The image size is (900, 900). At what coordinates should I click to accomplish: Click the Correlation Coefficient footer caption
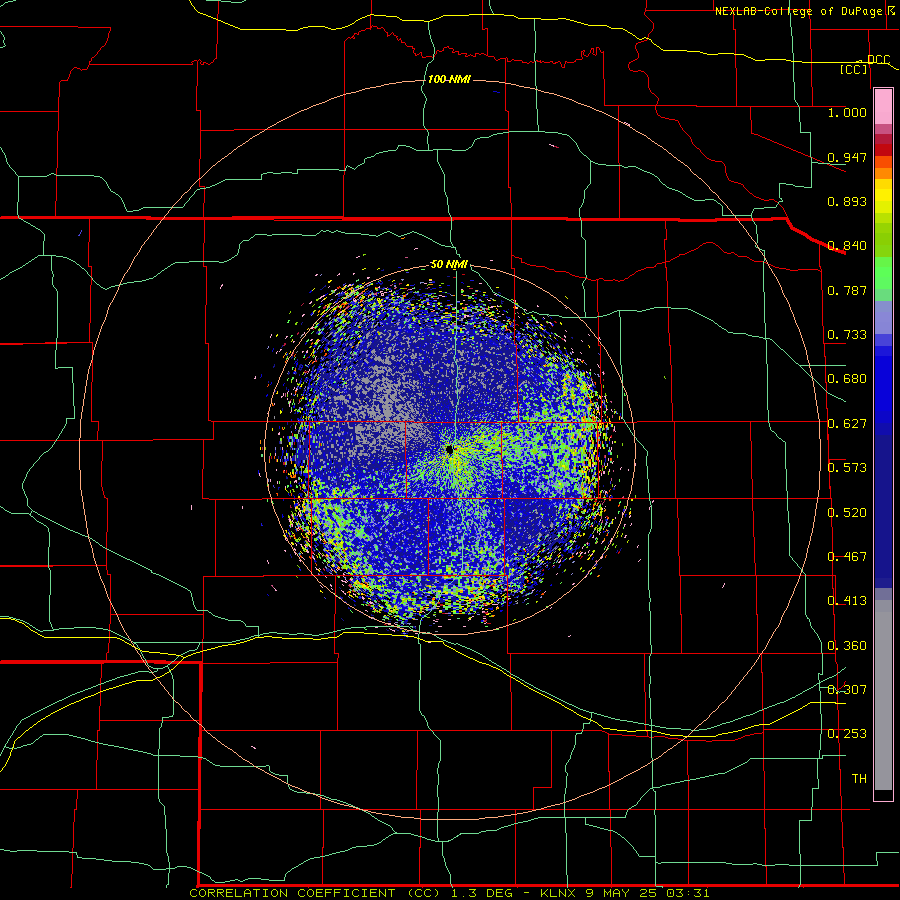449,893
